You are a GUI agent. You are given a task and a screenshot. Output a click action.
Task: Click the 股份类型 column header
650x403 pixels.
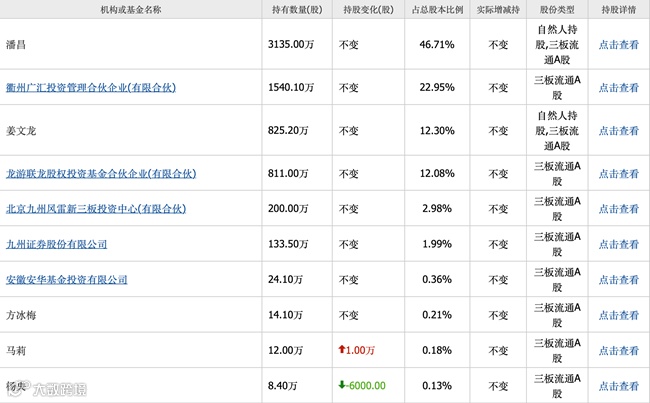(557, 10)
